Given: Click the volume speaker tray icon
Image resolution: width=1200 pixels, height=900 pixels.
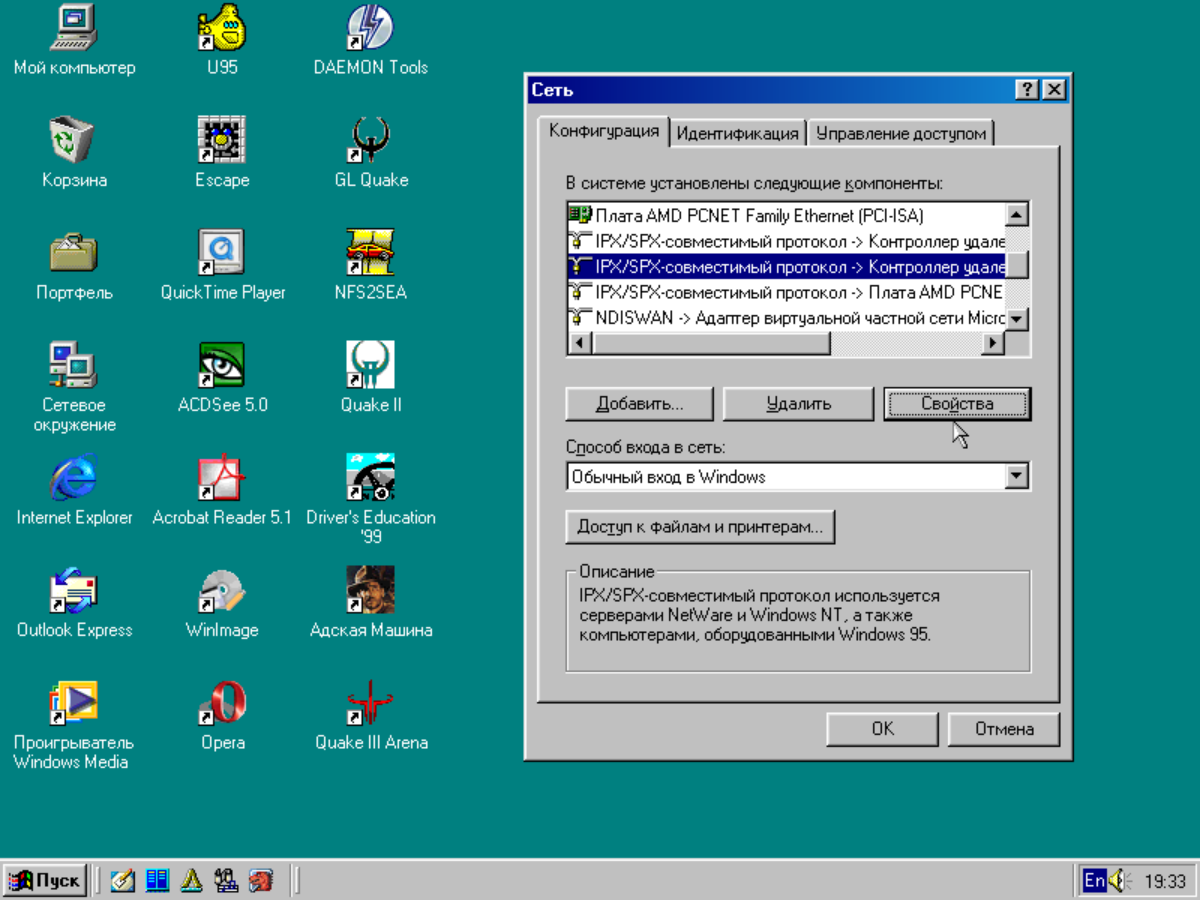Looking at the screenshot, I should coord(1118,881).
